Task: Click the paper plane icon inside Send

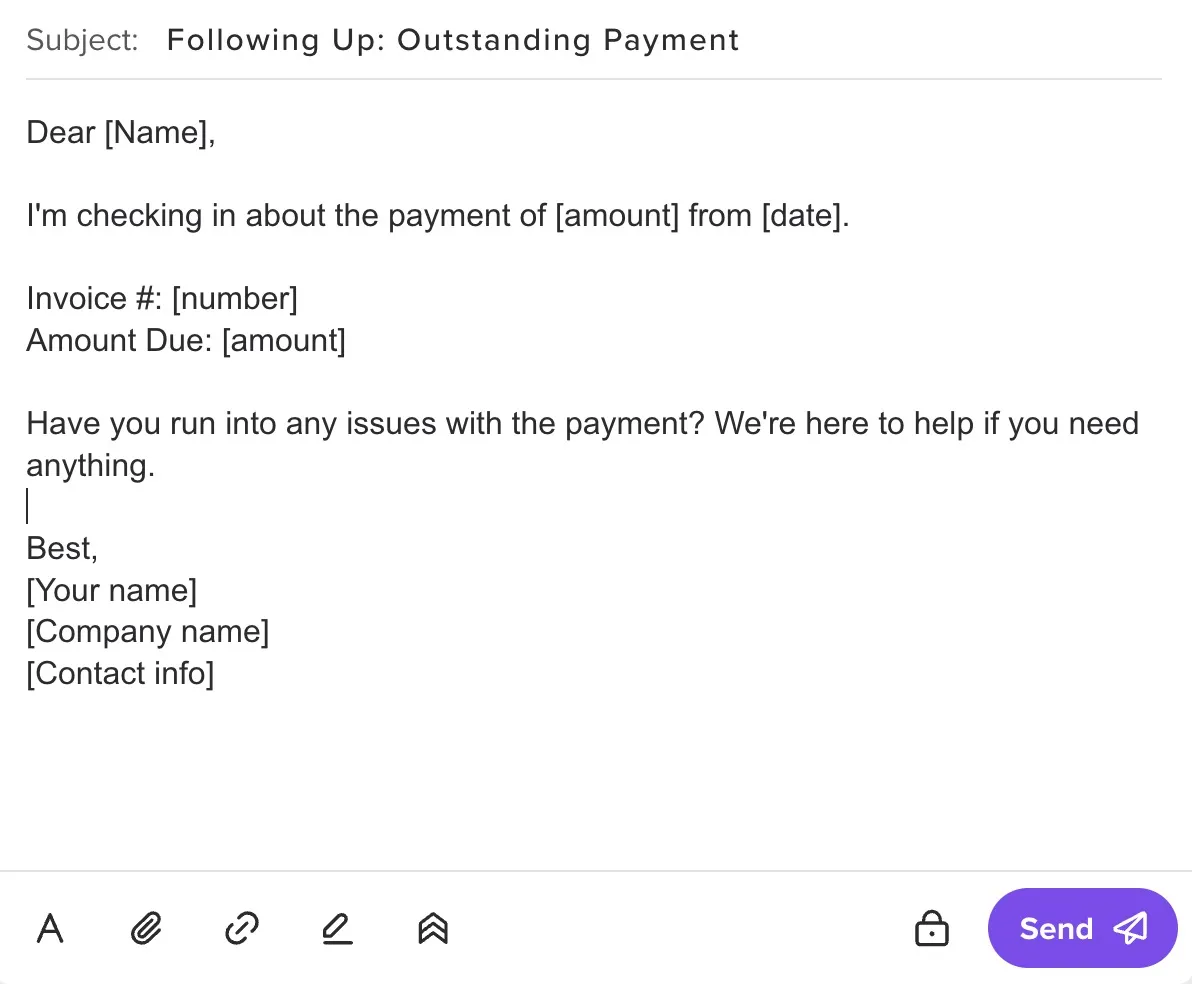Action: click(1130, 928)
